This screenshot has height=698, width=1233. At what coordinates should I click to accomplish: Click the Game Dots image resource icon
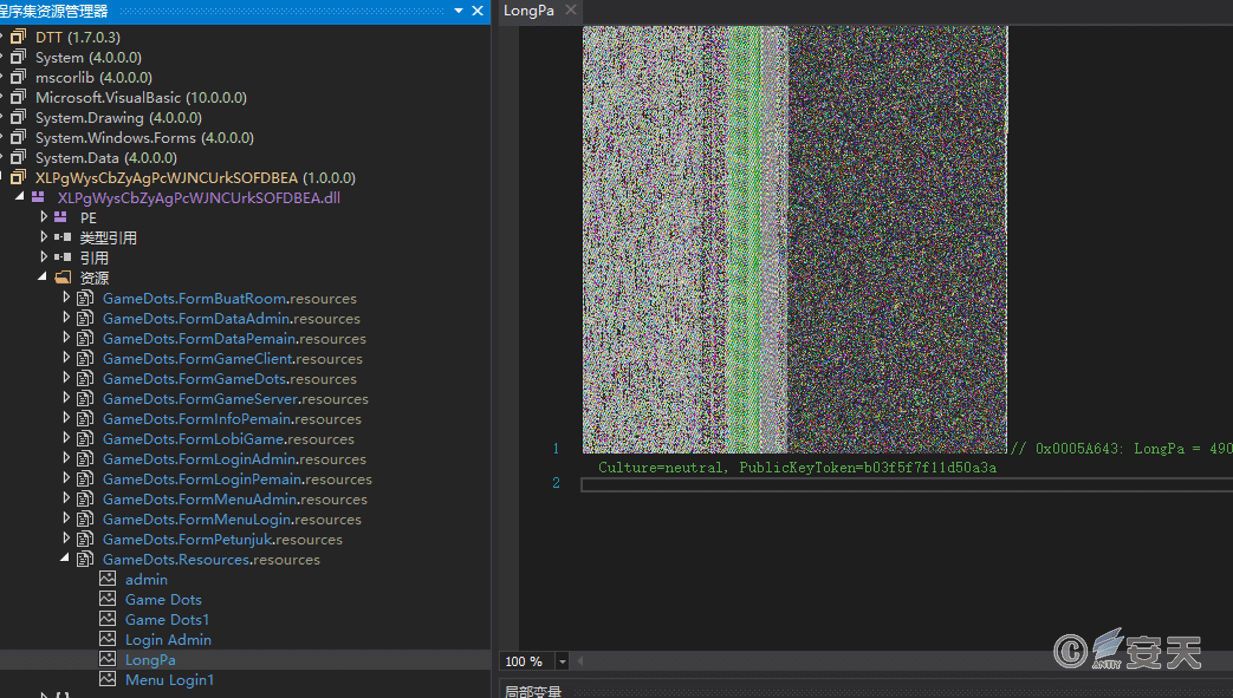pyautogui.click(x=108, y=599)
